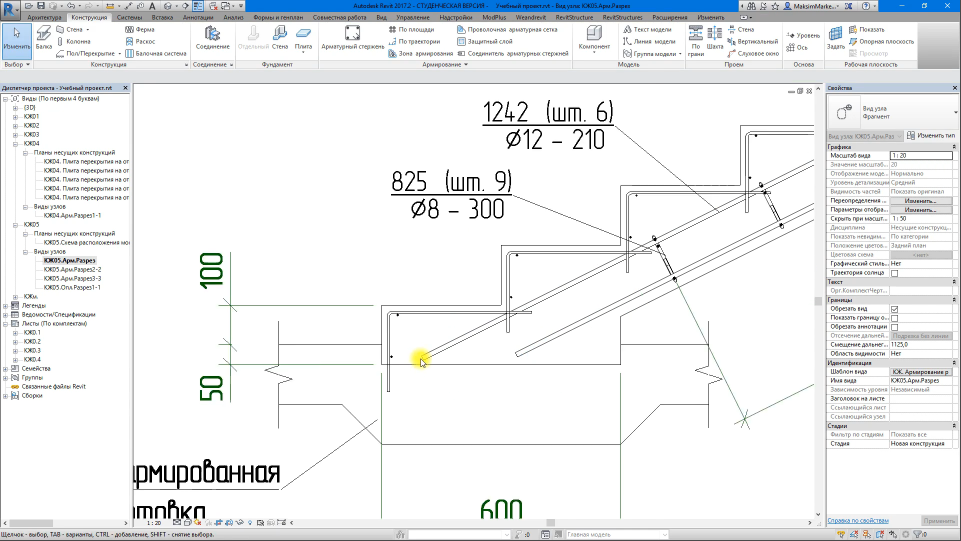This screenshot has height=541, width=961.
Task: Switch to the Архитектура ribbon tab
Action: 44,18
